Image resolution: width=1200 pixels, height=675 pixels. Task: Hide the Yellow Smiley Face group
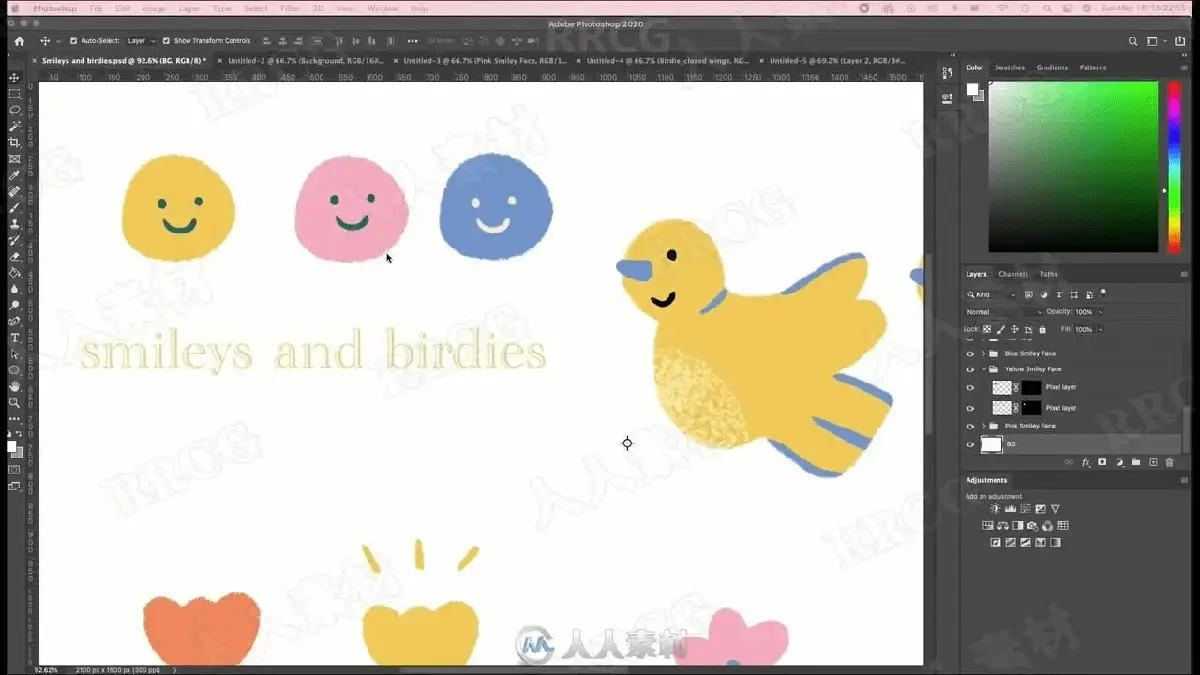click(970, 369)
